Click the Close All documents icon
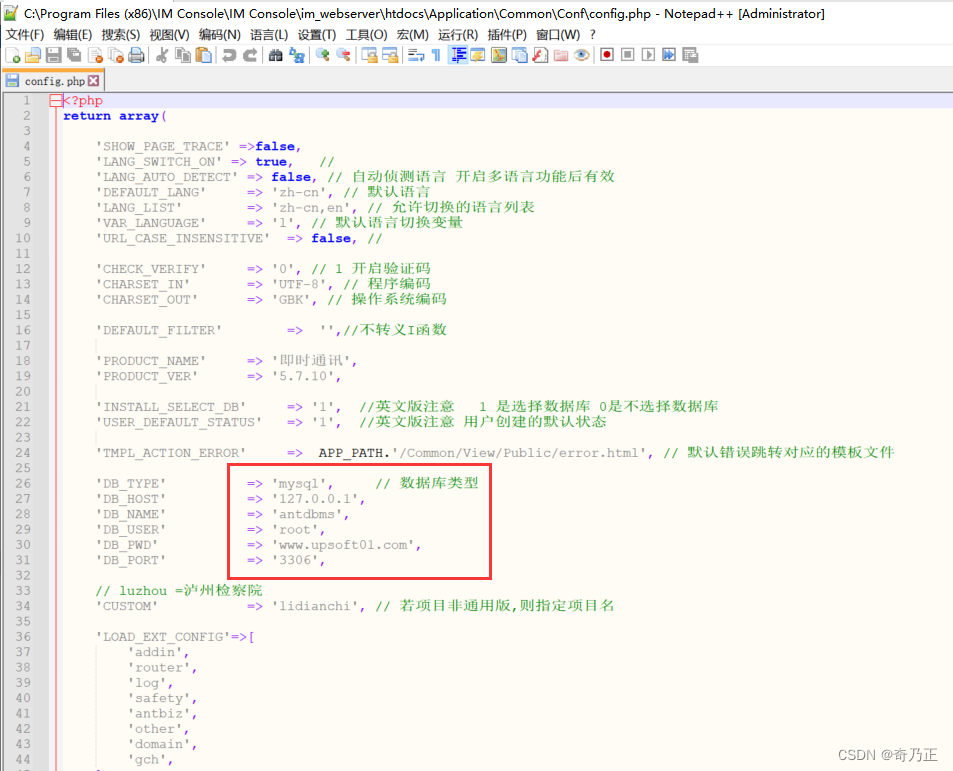Screen dimensions: 953x771 pyautogui.click(x=115, y=55)
